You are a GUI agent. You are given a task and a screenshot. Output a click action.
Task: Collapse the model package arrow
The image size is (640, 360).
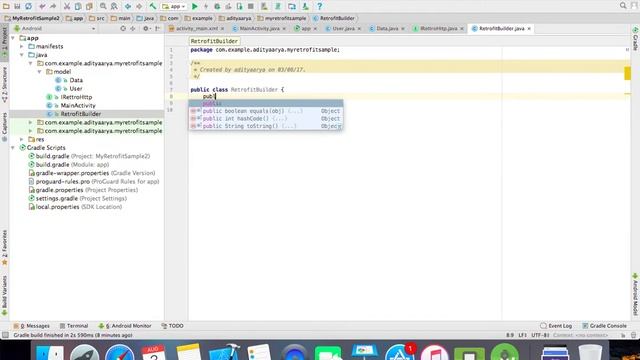pos(40,72)
